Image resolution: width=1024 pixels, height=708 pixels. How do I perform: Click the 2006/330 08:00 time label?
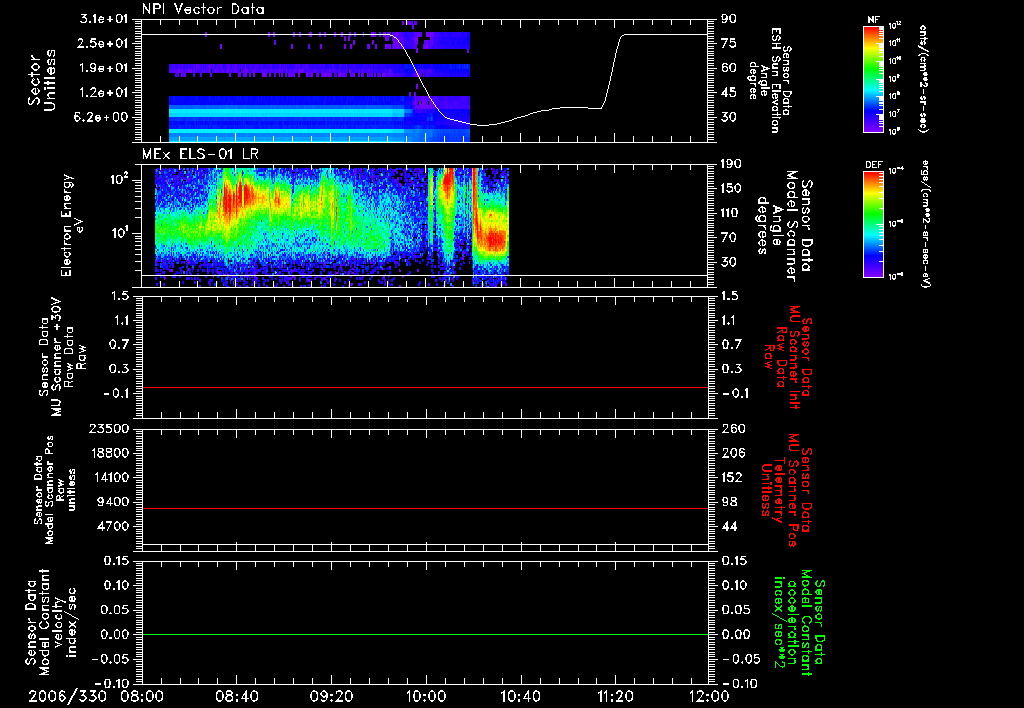96,697
